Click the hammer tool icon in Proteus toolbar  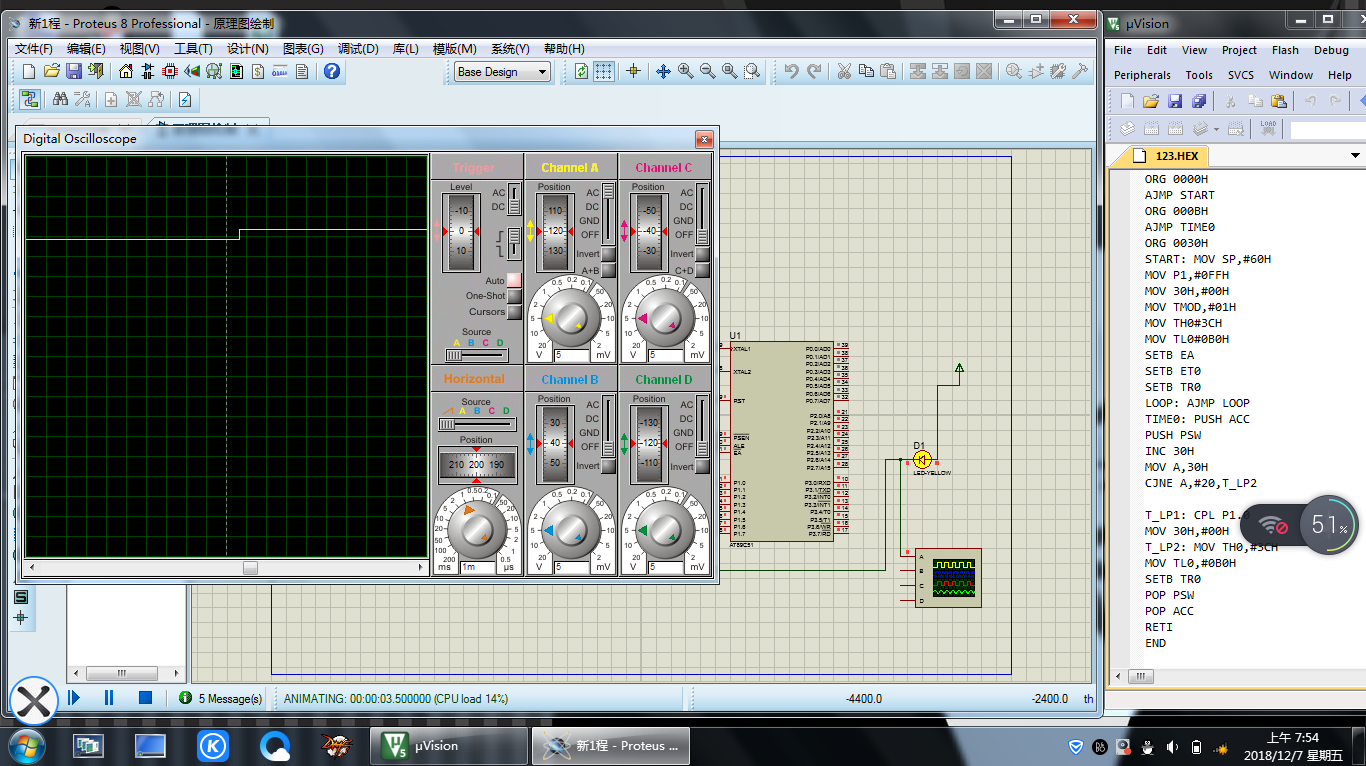tap(1080, 71)
